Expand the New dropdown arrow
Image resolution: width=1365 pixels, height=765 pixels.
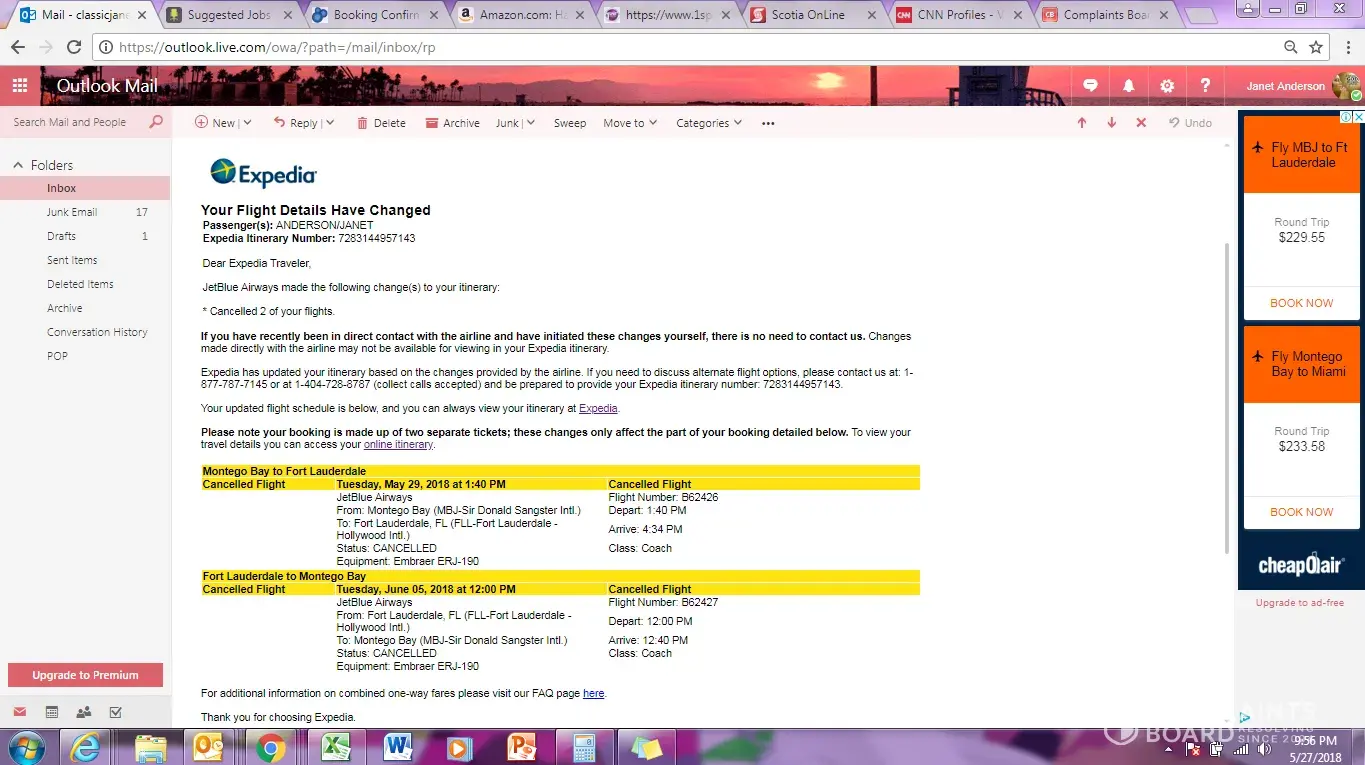click(x=247, y=123)
